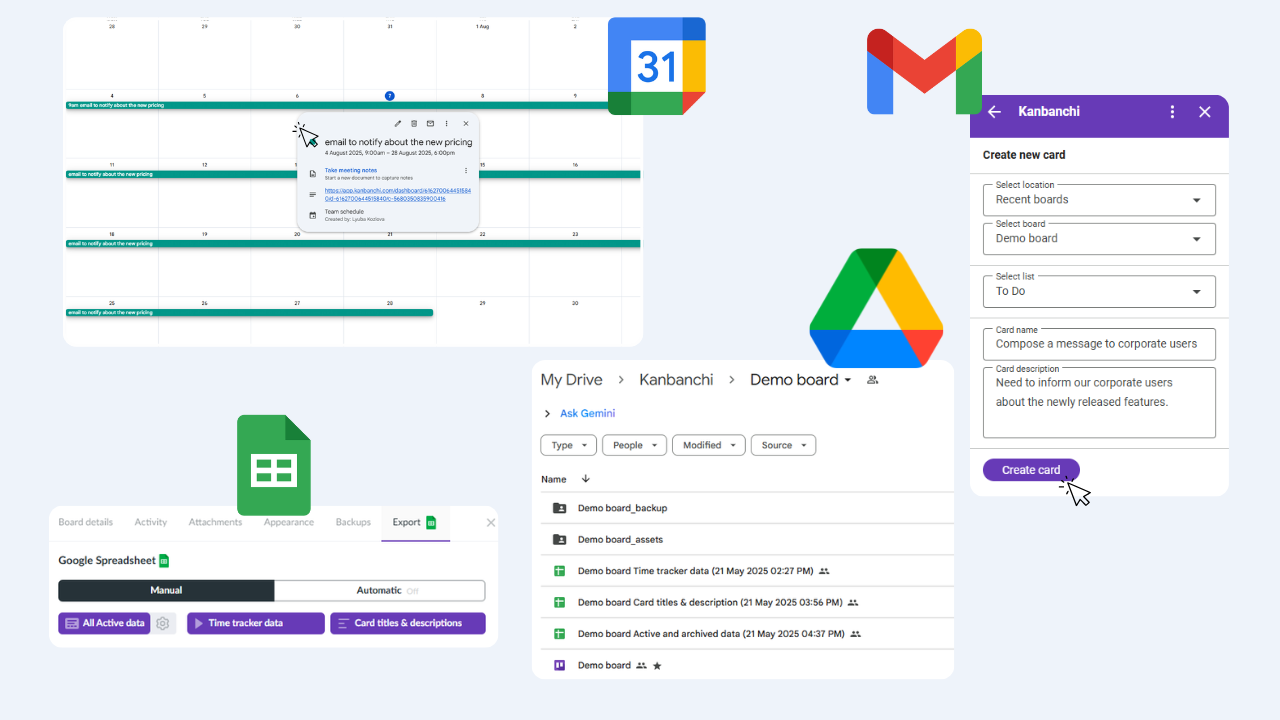Close the Kanbanchi add-on panel

click(x=1205, y=112)
